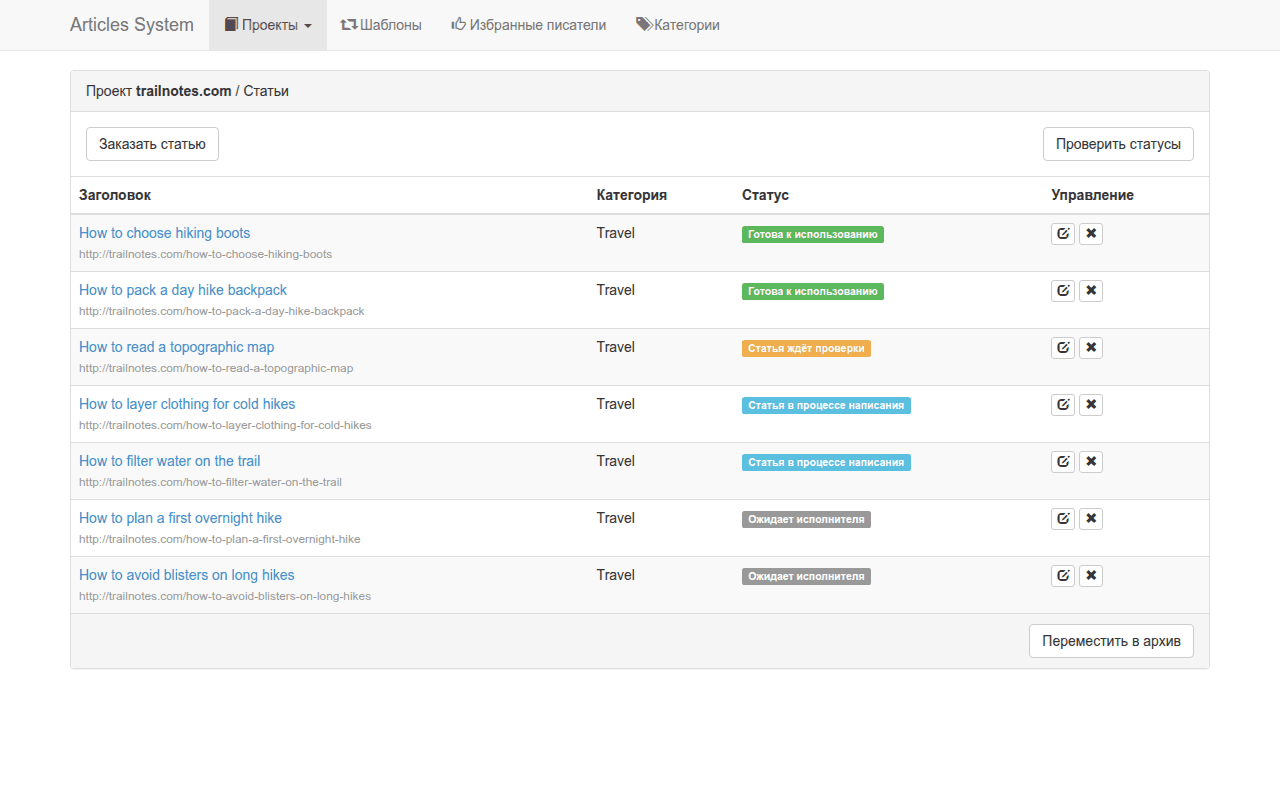Open the 'How to plan a first overnight hike' link
Image resolution: width=1280 pixels, height=800 pixels.
(181, 518)
